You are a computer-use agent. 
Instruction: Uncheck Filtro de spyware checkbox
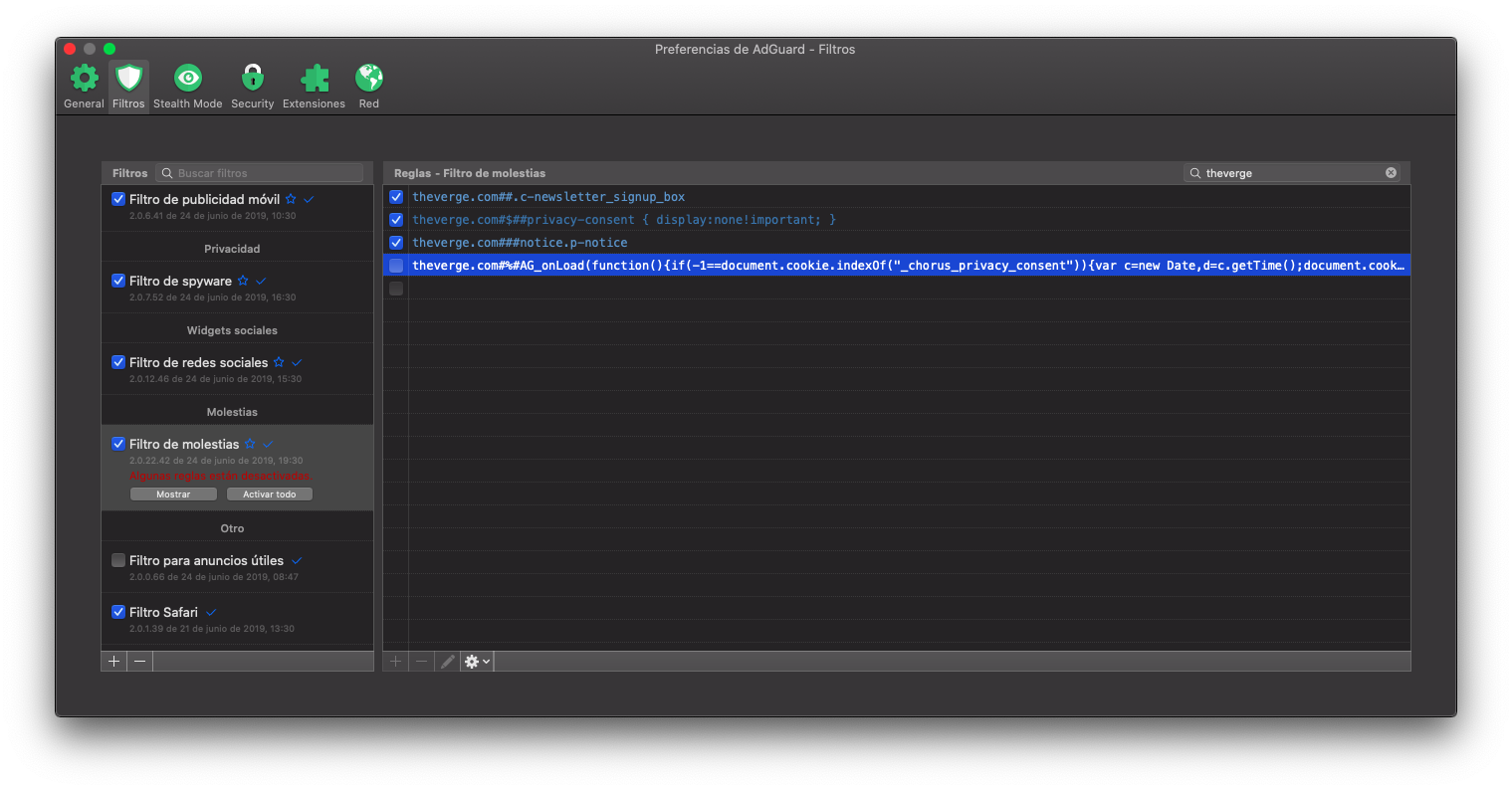pos(118,281)
